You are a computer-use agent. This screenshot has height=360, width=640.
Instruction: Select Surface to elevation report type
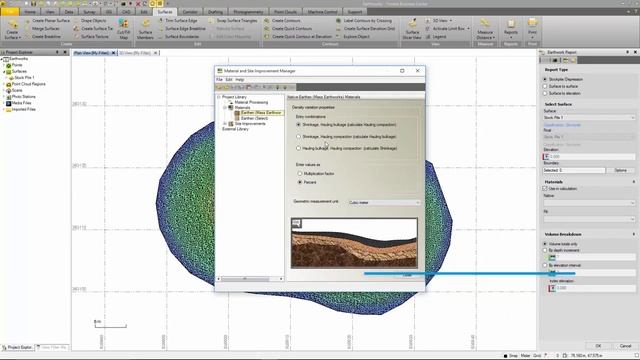[x=545, y=93]
